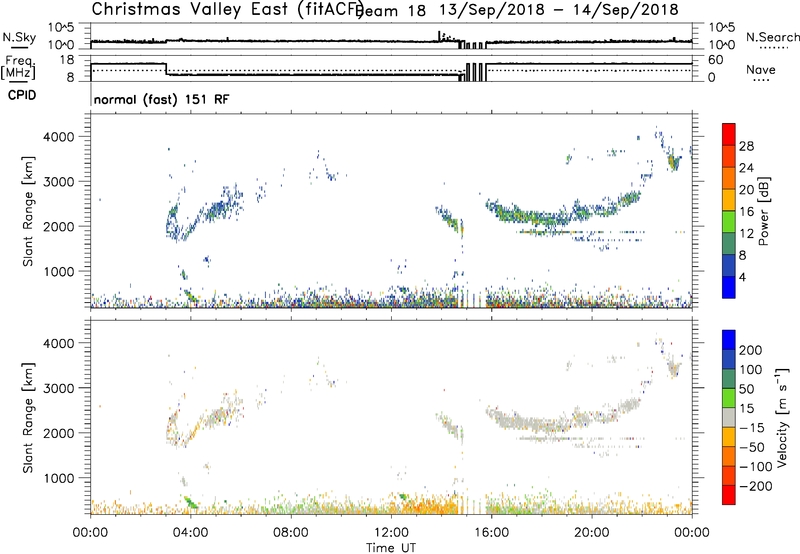Pick the blue 4–8 dB Power segment

729,265
